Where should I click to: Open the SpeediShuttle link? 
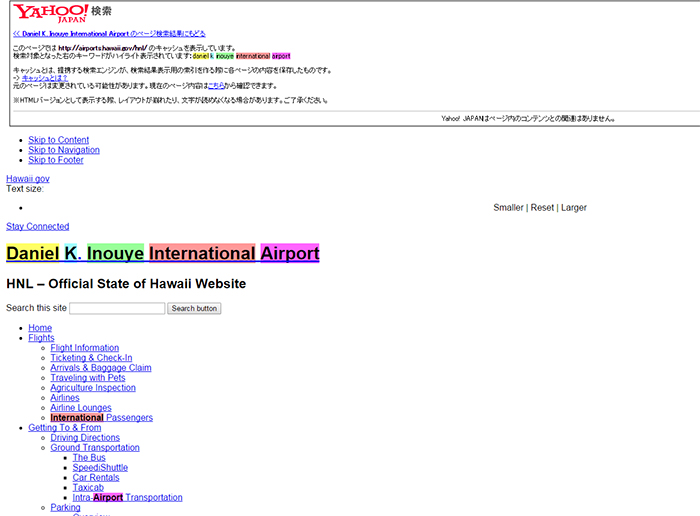pos(100,468)
